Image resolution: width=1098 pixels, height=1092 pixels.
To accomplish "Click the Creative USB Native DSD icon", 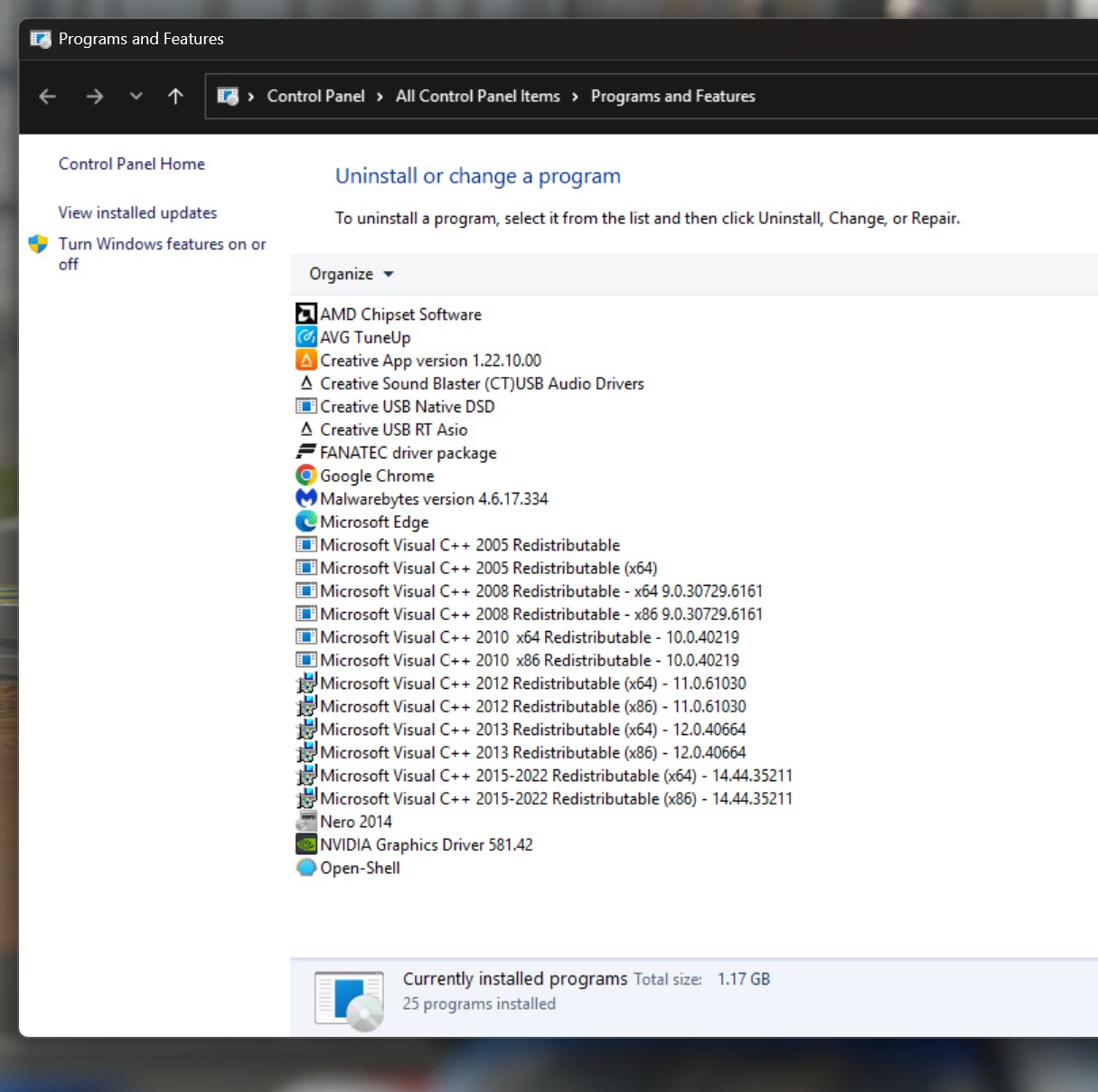I will (306, 406).
